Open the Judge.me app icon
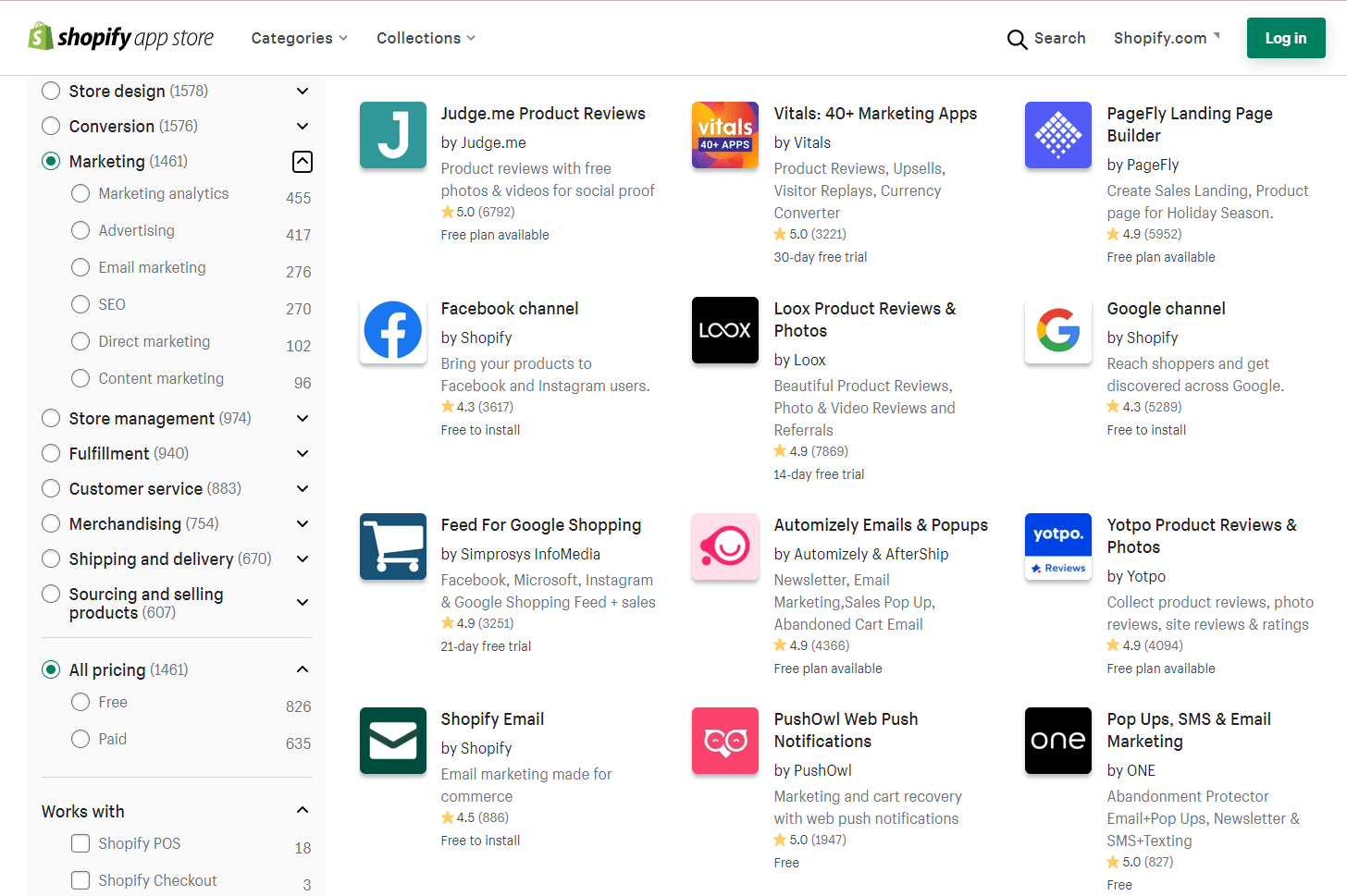1347x896 pixels. click(x=393, y=135)
